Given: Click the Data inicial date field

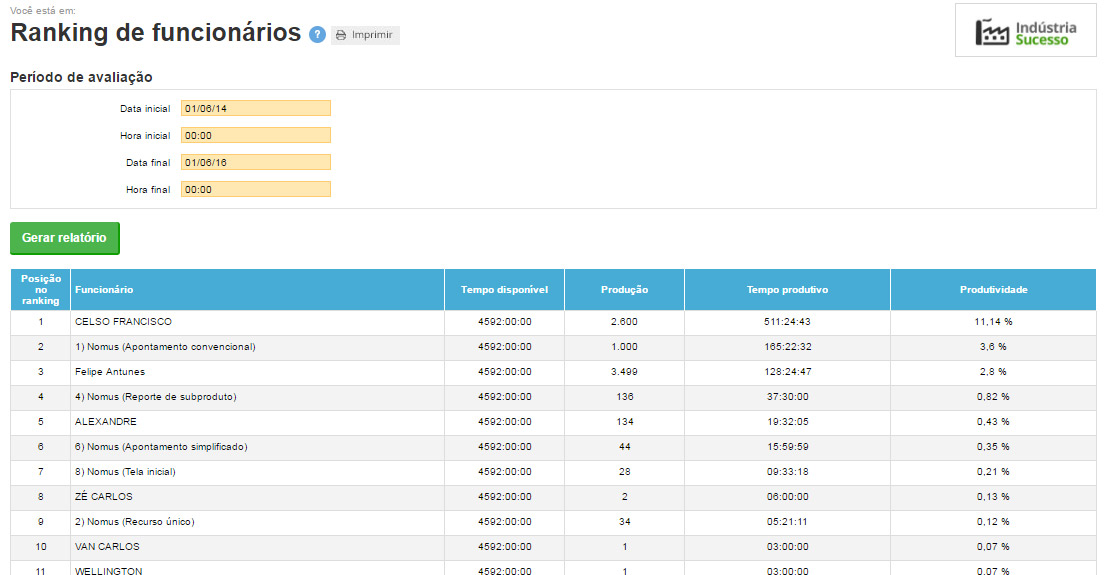Looking at the screenshot, I should [x=255, y=108].
